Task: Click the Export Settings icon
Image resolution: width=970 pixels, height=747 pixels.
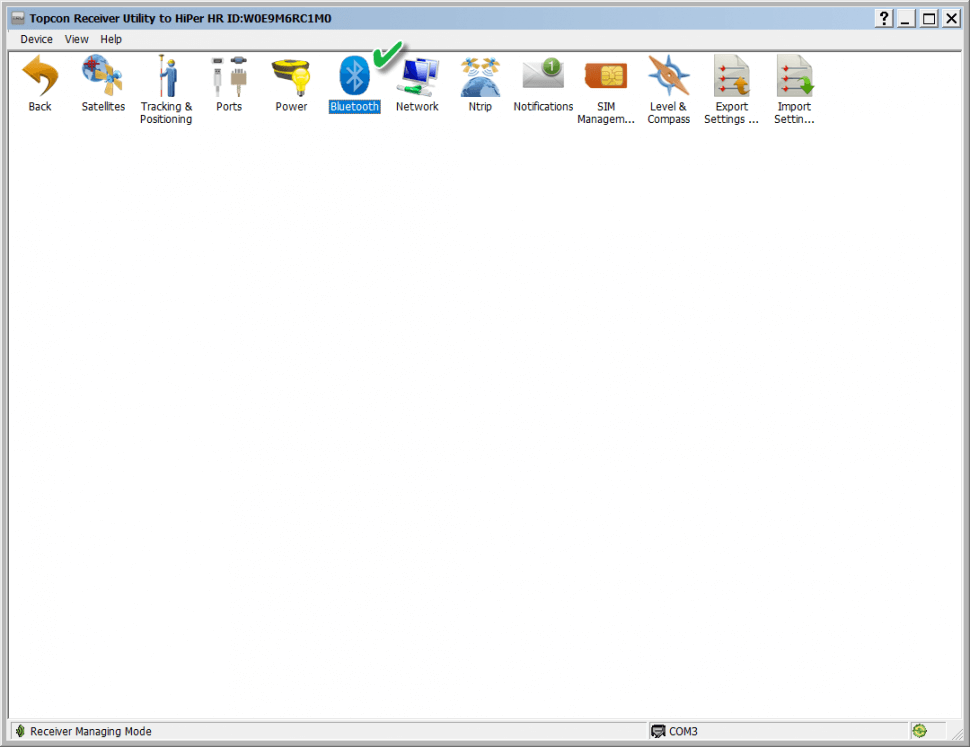Action: pos(731,75)
